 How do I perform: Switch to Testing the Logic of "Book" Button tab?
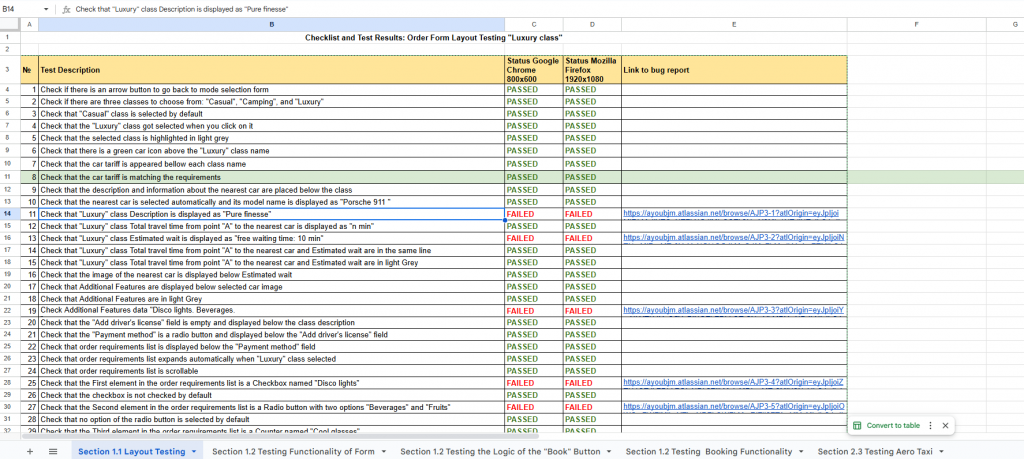(500, 452)
